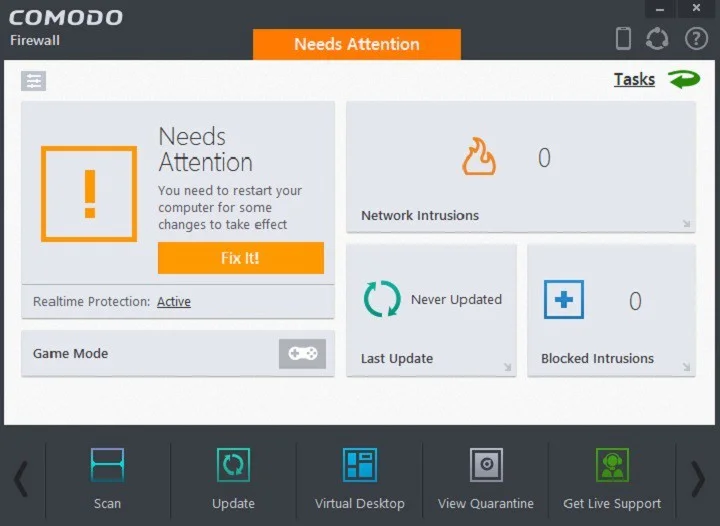Click the Never Updated text
The height and width of the screenshot is (526, 720).
point(456,300)
